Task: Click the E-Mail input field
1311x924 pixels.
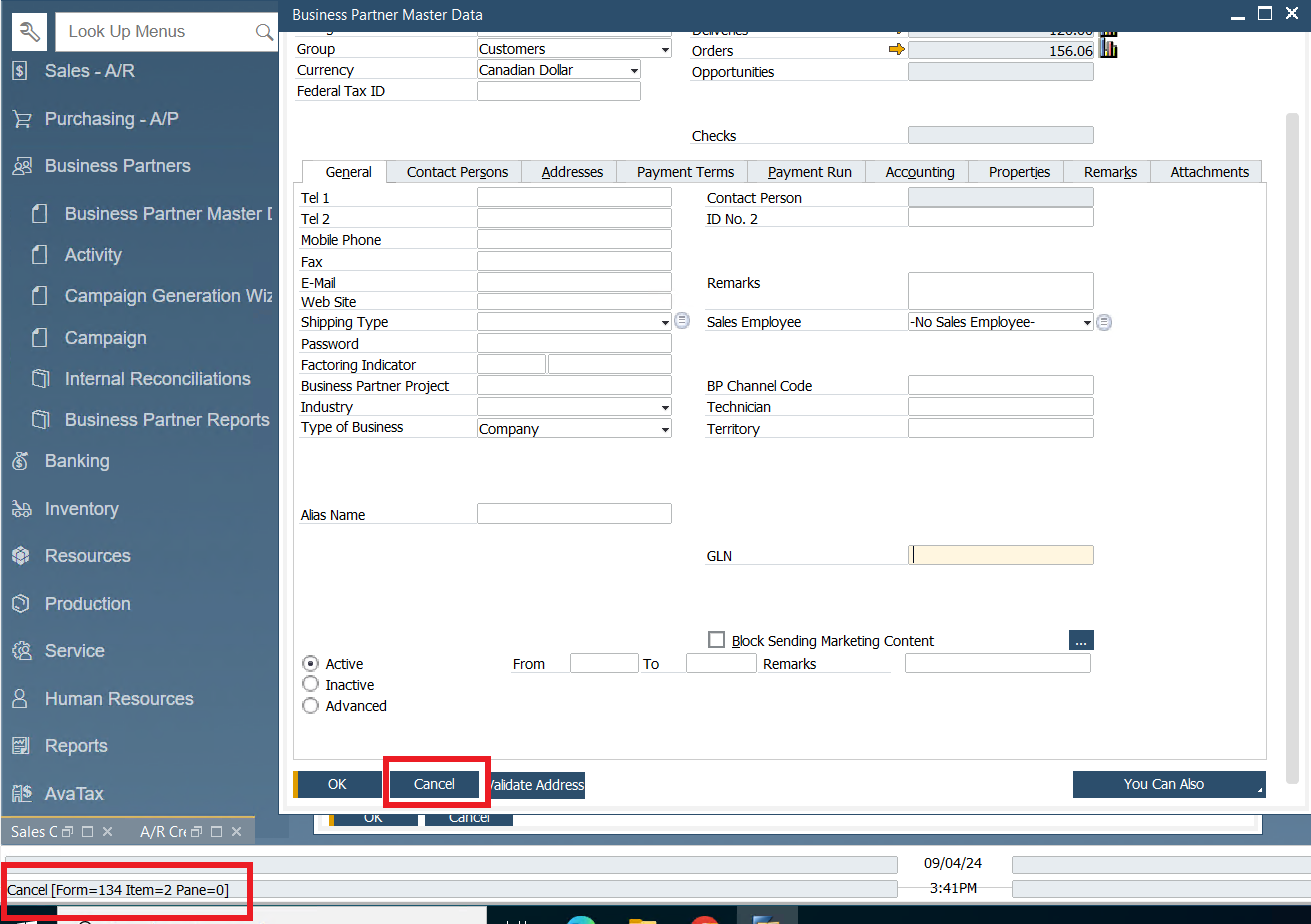Action: point(574,282)
